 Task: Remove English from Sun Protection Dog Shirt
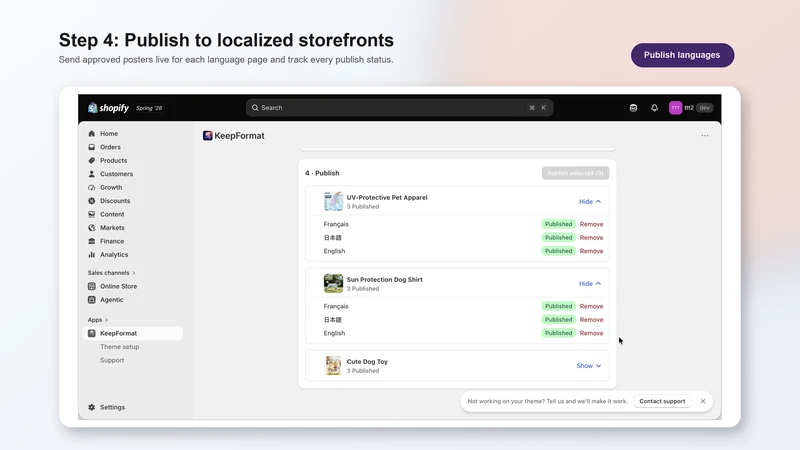(x=591, y=333)
